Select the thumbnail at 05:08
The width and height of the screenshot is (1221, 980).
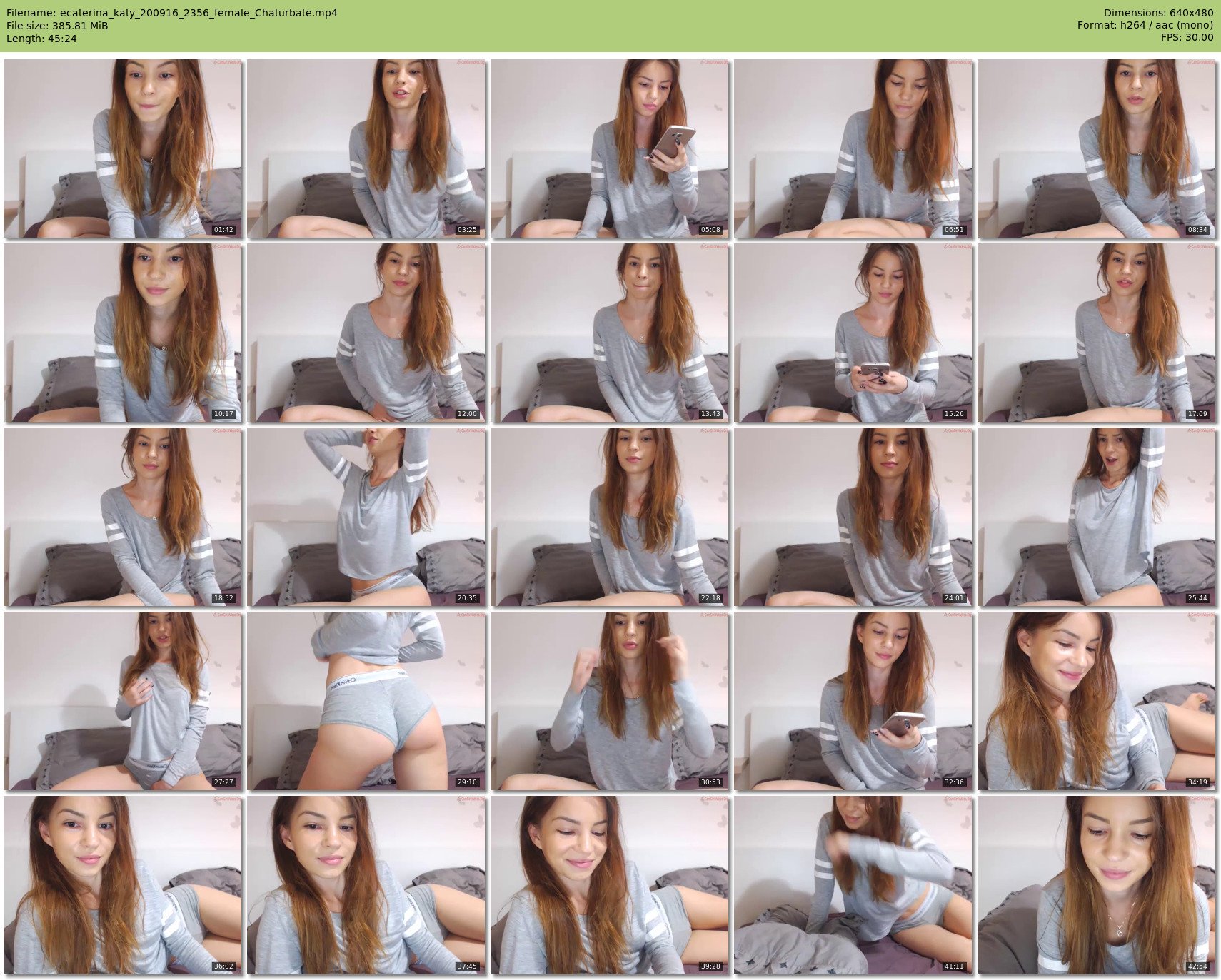[x=610, y=148]
